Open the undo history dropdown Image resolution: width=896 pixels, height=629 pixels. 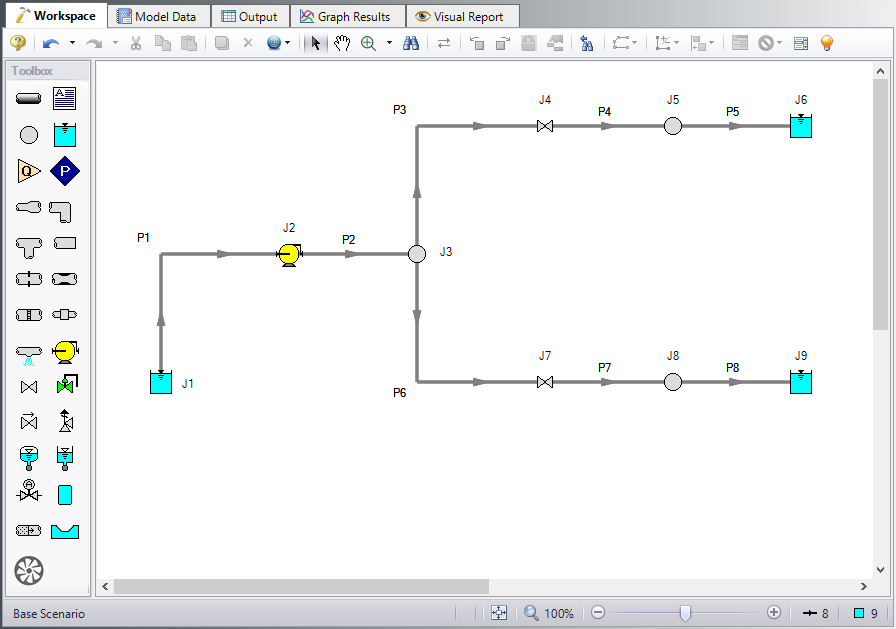coord(71,43)
